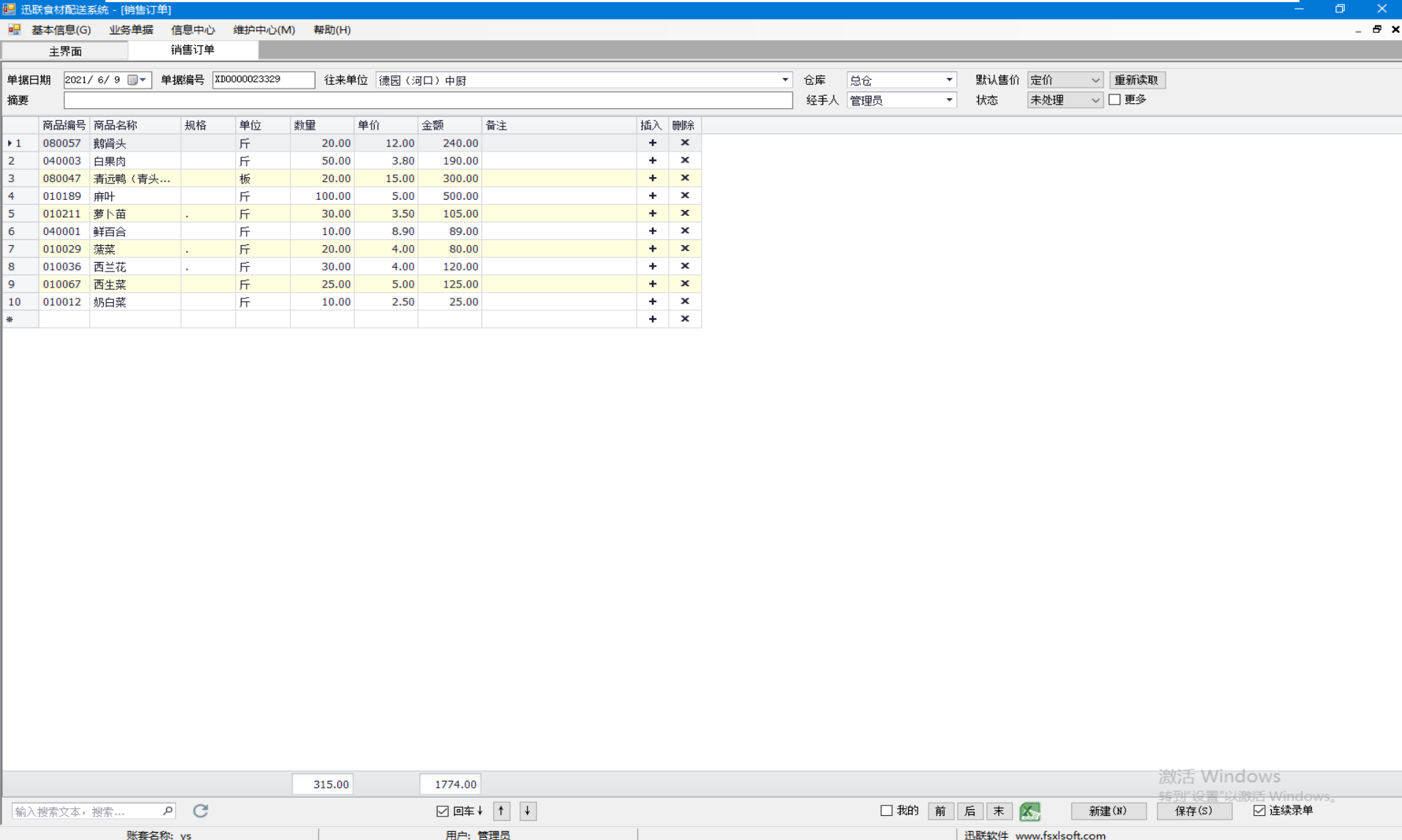Viewport: 1402px width, 840px height.
Task: Click the up arrow button
Action: [x=501, y=811]
